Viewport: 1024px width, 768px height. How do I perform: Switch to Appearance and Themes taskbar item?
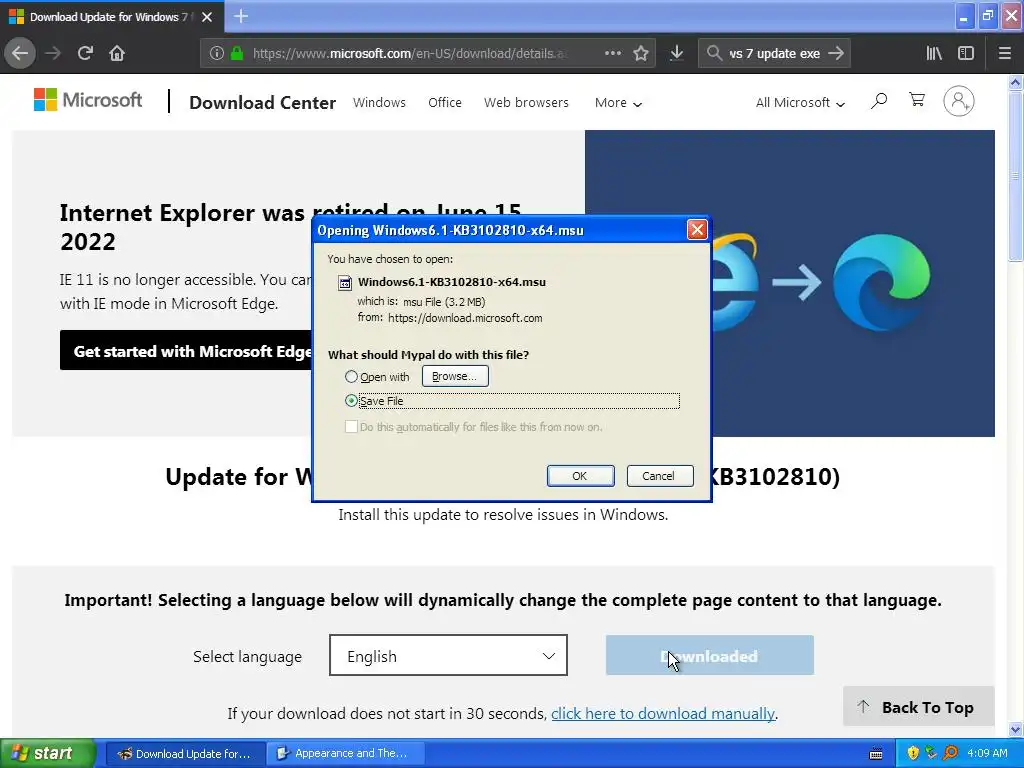[346, 754]
